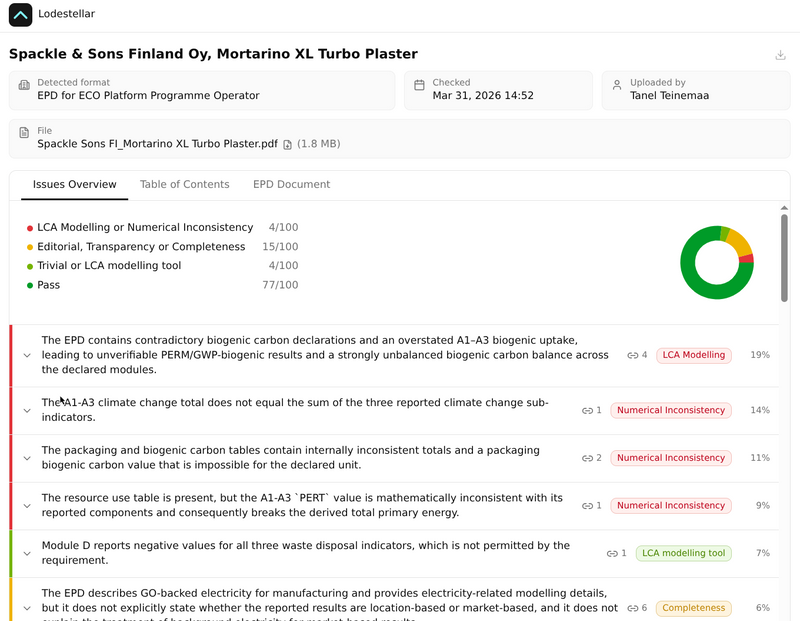800x621 pixels.
Task: Select the Issues Overview tab
Action: tap(74, 184)
